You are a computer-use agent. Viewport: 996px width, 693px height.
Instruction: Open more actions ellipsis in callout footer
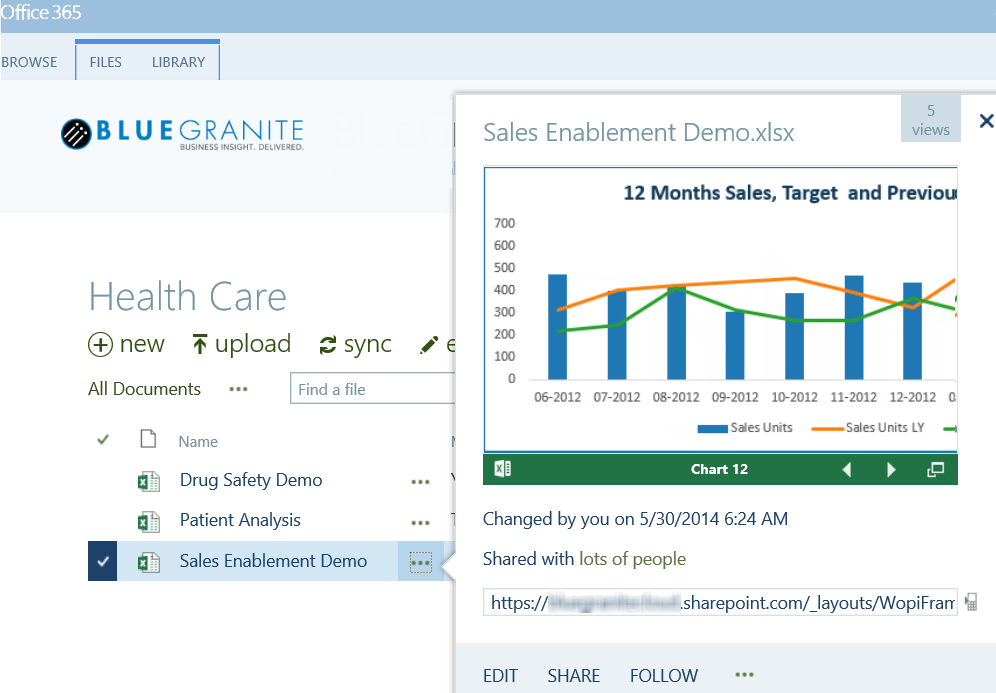click(744, 675)
